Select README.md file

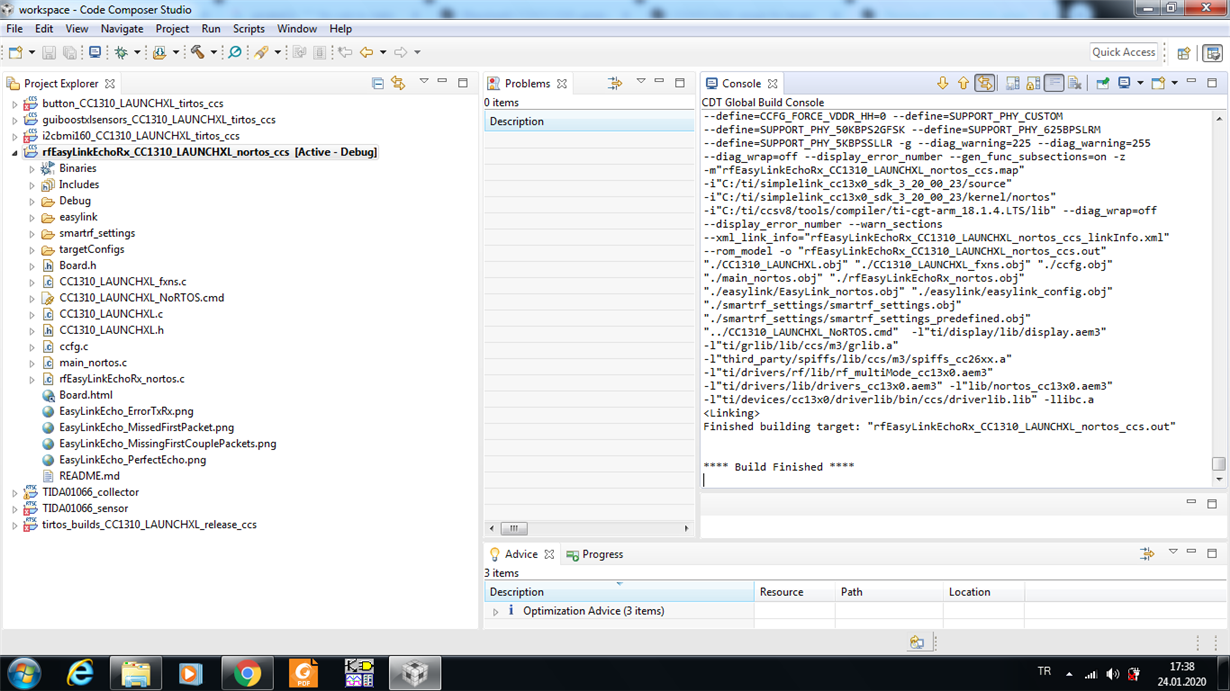pos(89,476)
